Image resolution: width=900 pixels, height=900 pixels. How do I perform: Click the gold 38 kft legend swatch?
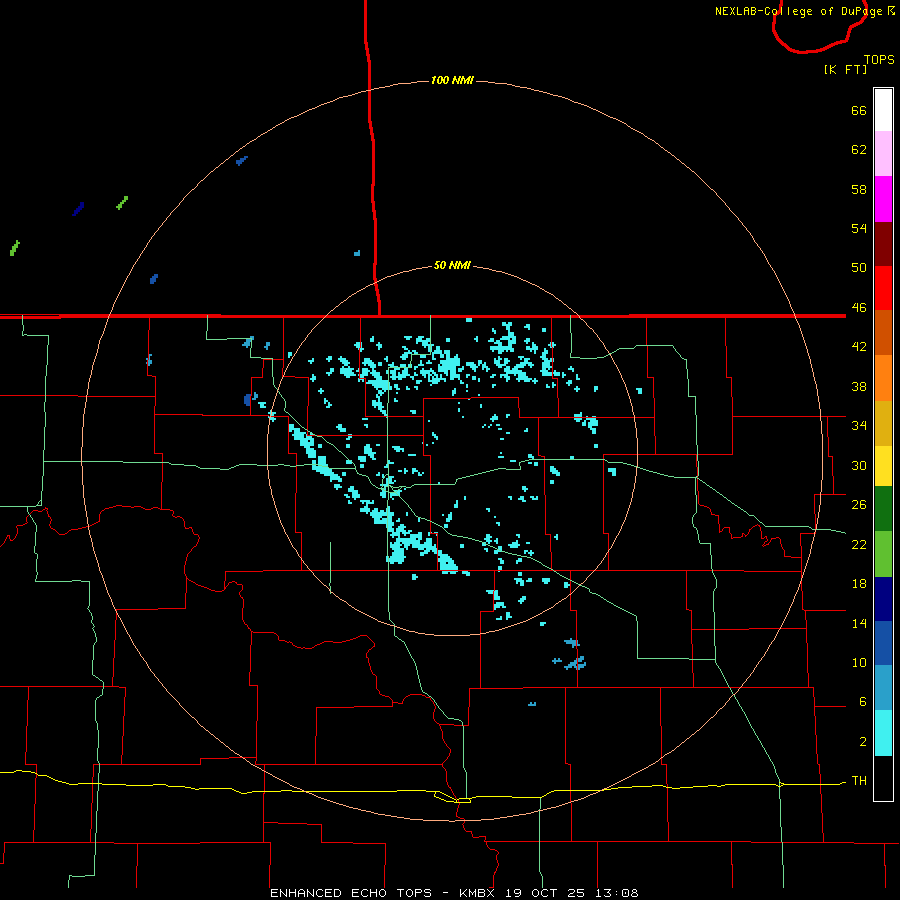[883, 423]
